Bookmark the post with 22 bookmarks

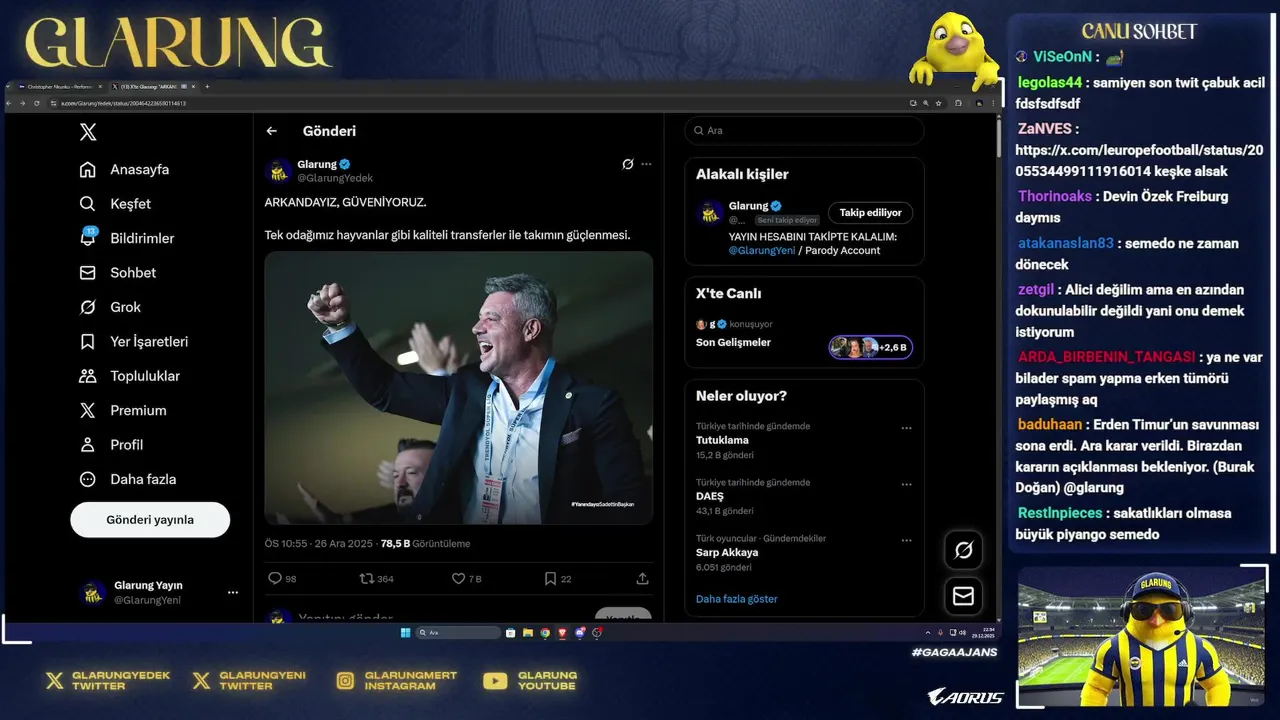click(x=550, y=579)
